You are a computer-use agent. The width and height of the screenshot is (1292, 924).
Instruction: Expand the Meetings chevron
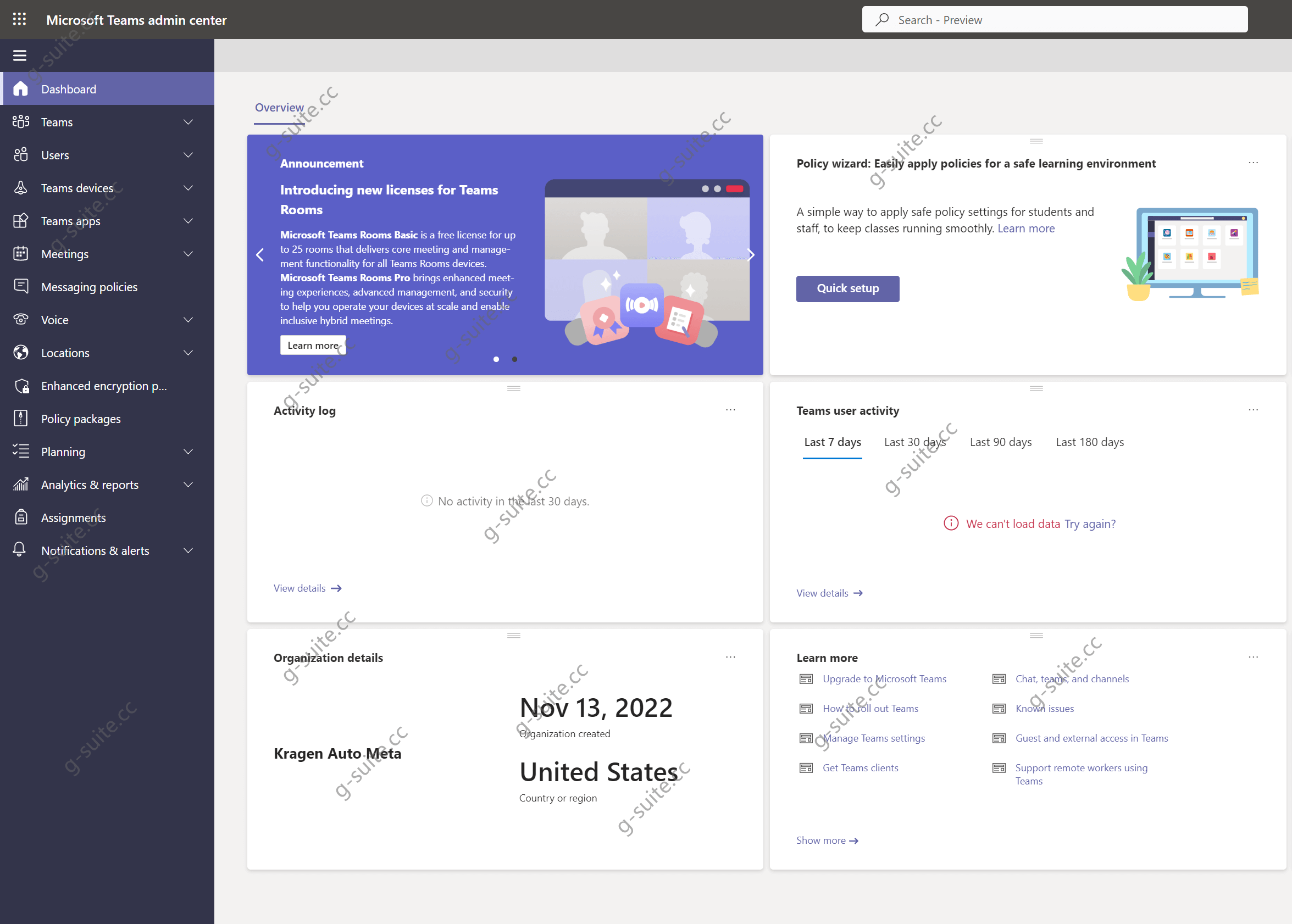point(188,254)
